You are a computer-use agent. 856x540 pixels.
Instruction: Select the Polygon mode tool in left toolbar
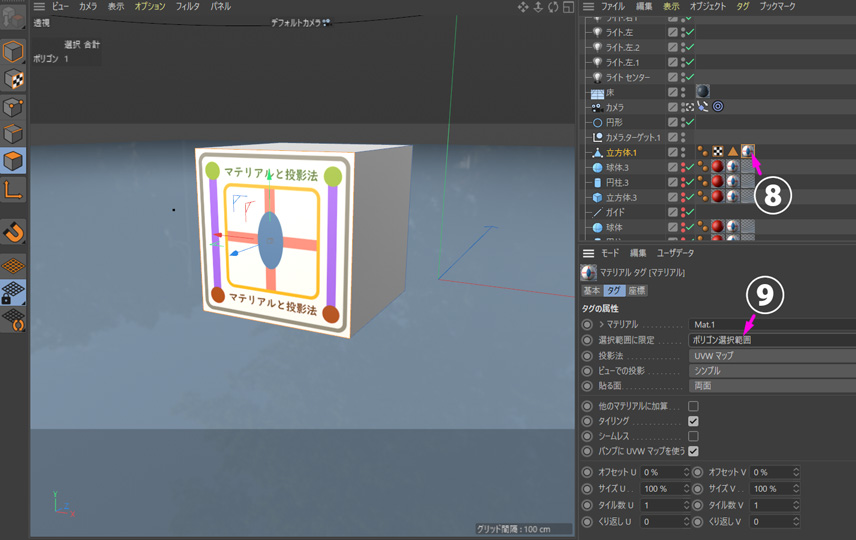click(14, 160)
